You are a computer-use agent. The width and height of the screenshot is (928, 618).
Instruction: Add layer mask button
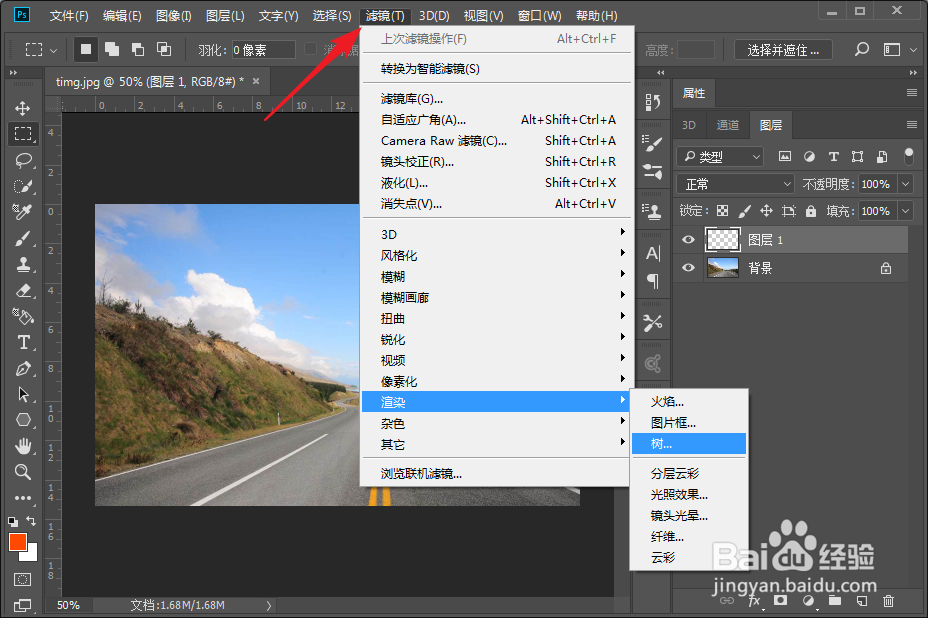(781, 601)
